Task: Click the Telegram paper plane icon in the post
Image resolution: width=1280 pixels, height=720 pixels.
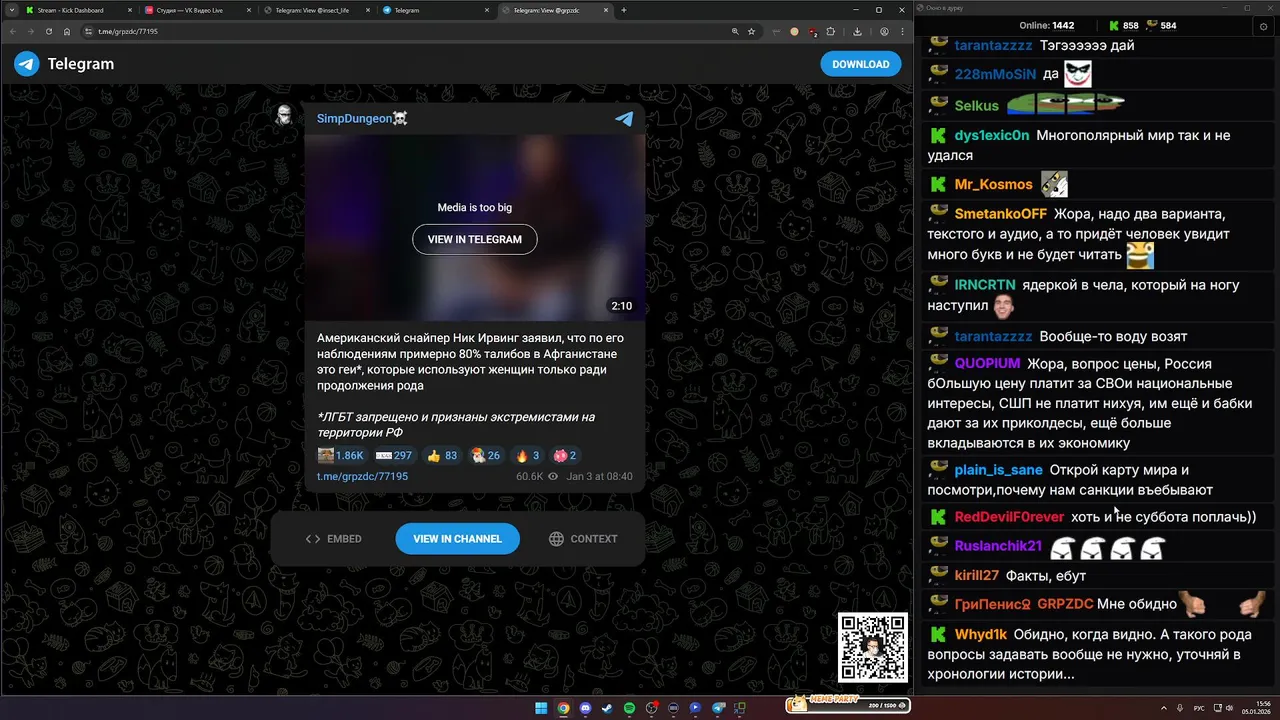Action: pos(624,119)
